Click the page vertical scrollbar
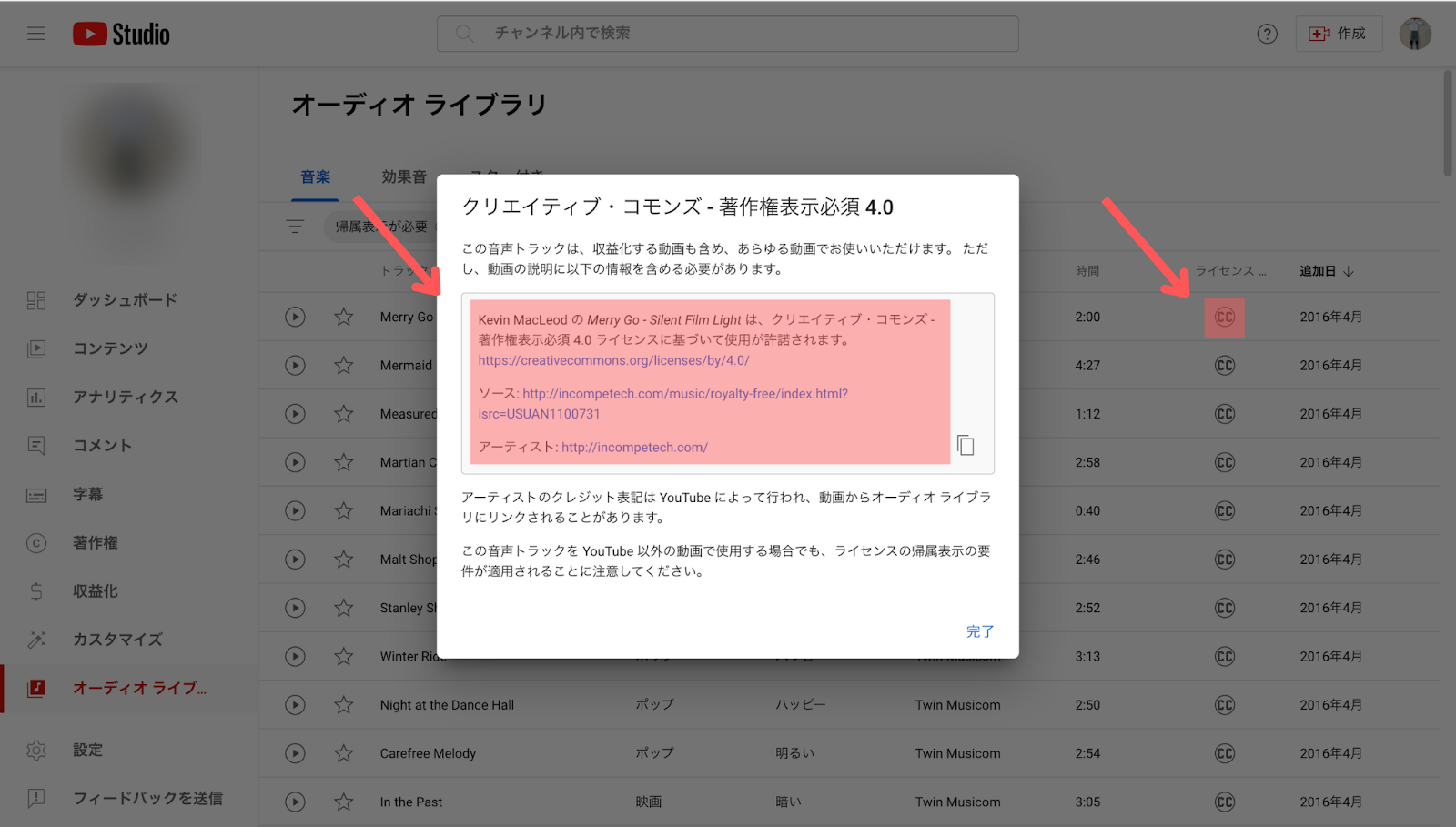 [x=1448, y=123]
